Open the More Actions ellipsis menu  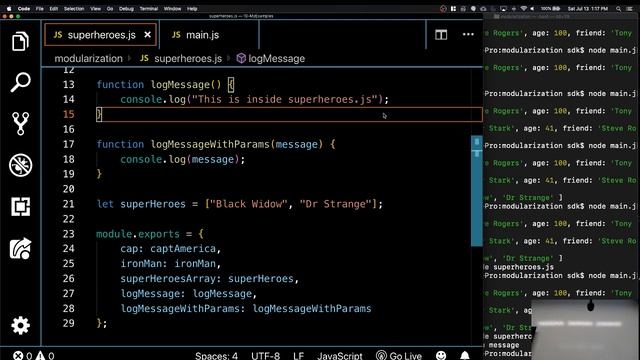coord(468,35)
